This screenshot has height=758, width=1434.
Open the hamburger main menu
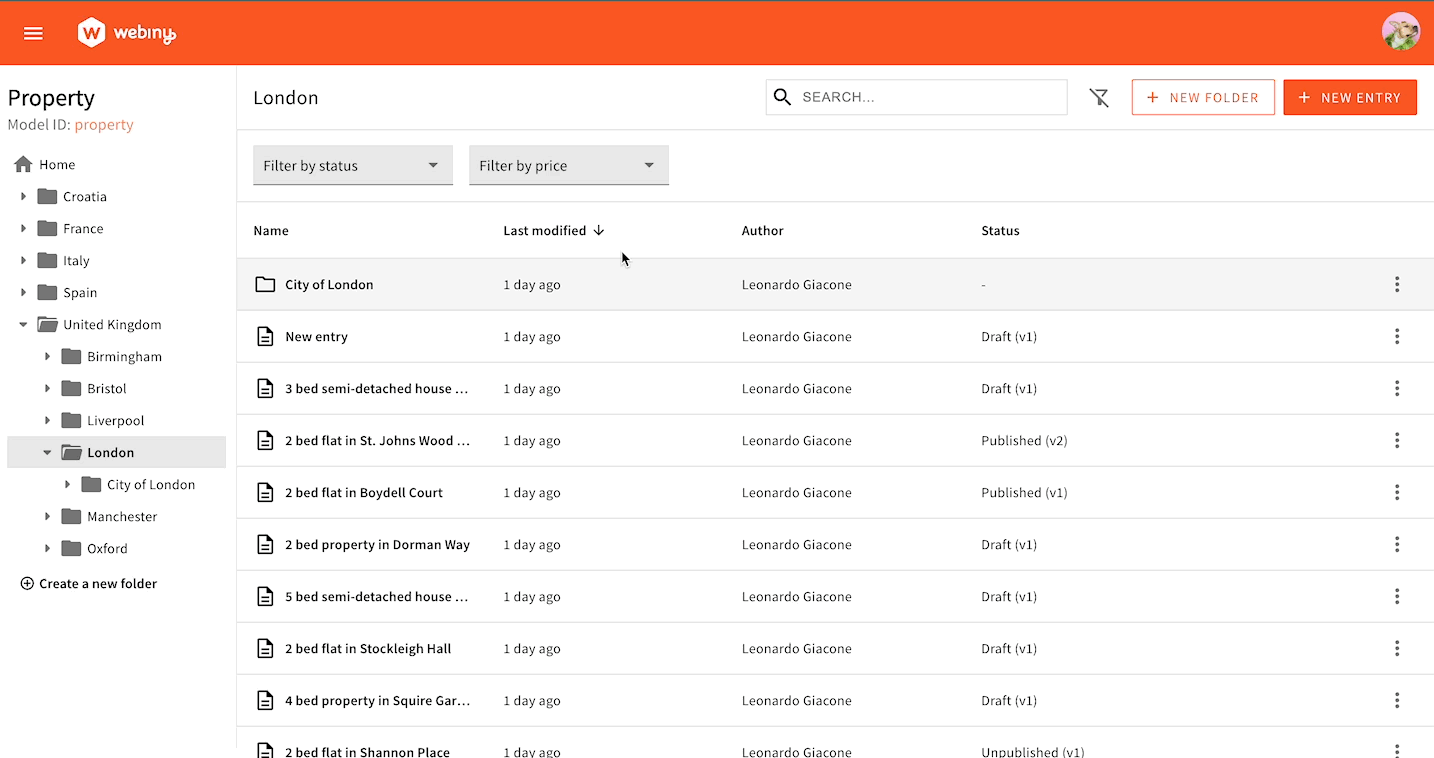[x=33, y=33]
